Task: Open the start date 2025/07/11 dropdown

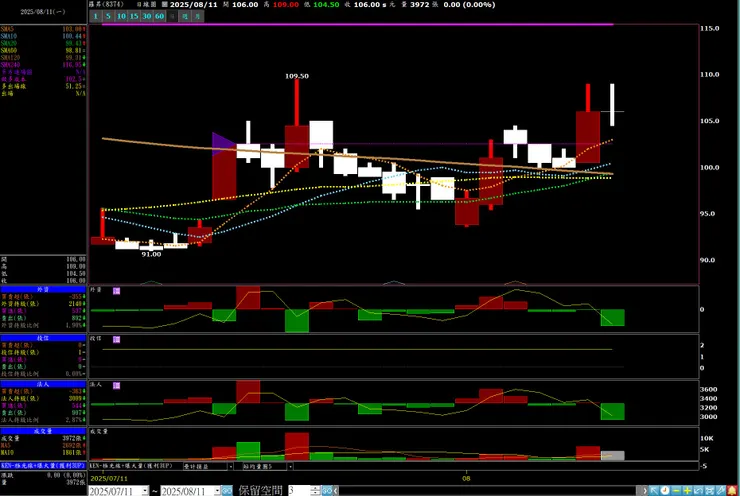Action: click(145, 491)
